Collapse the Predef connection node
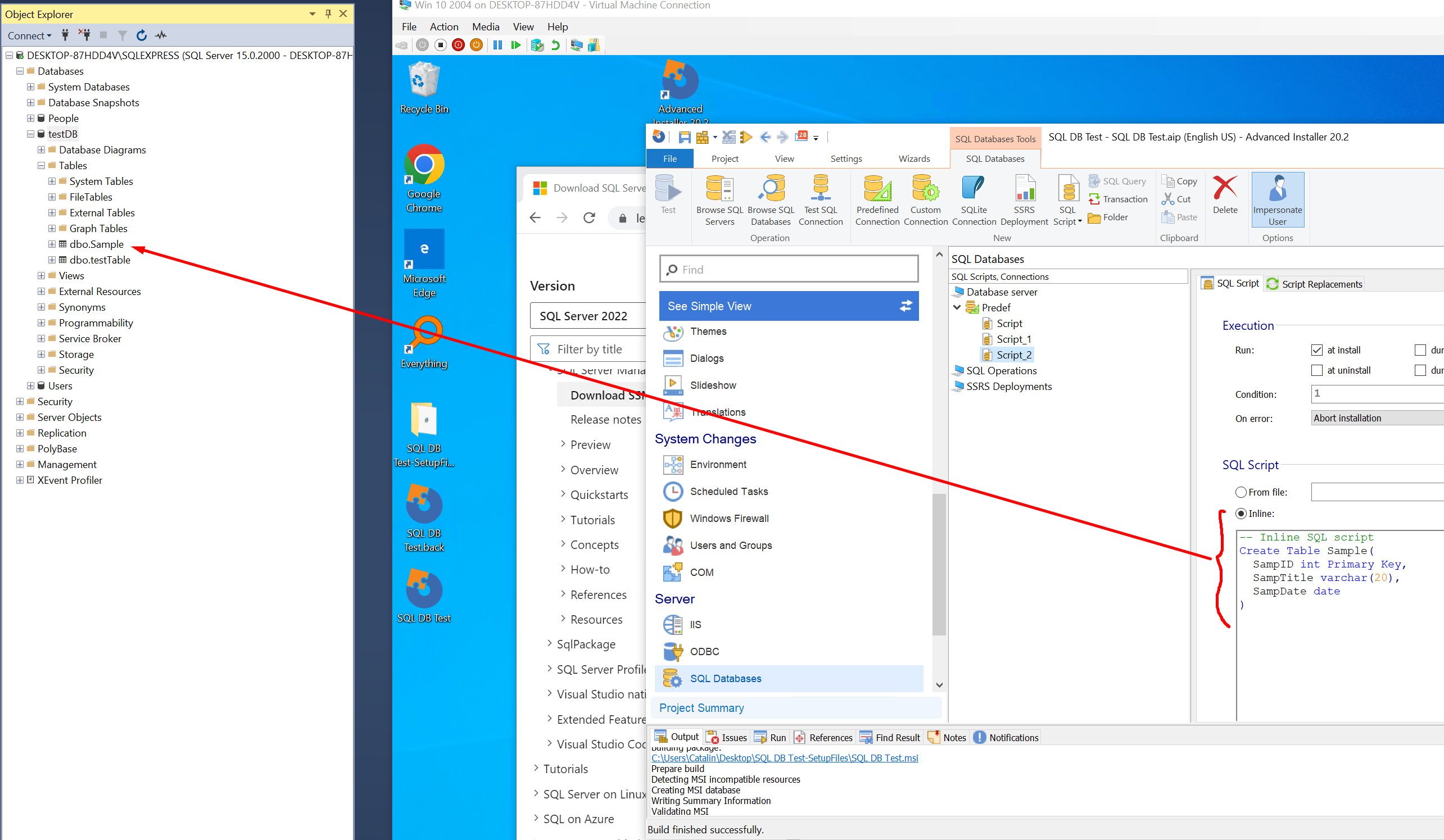Viewport: 1444px width, 840px height. pyautogui.click(x=956, y=307)
